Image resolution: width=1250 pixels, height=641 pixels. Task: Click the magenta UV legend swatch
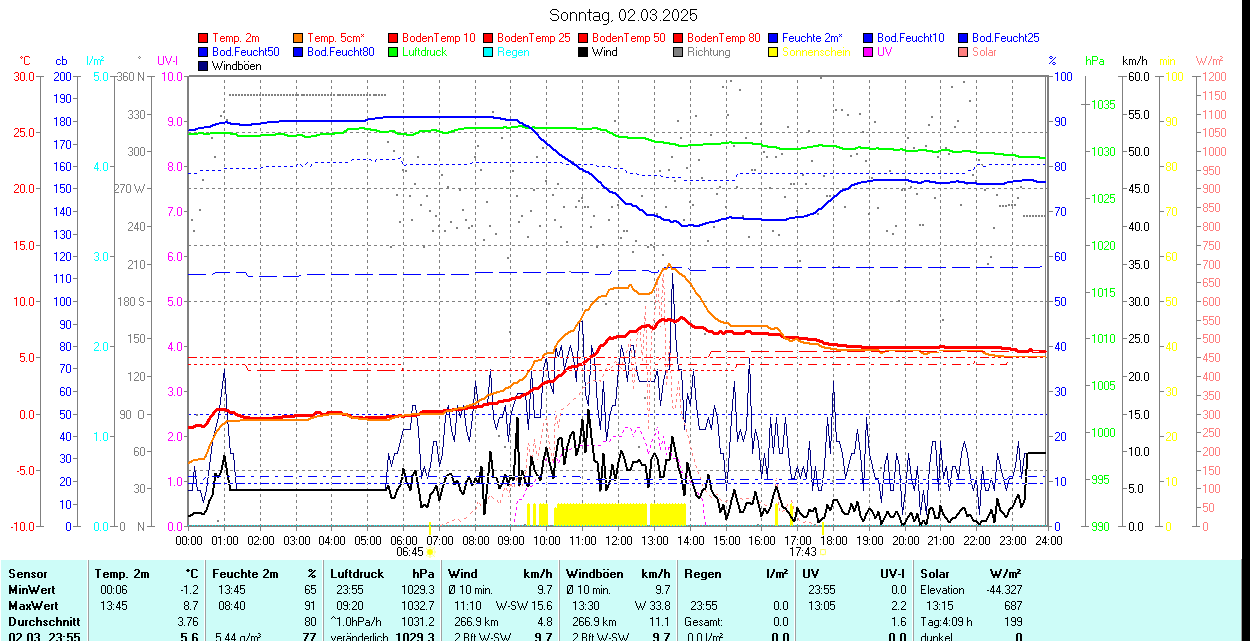[869, 52]
